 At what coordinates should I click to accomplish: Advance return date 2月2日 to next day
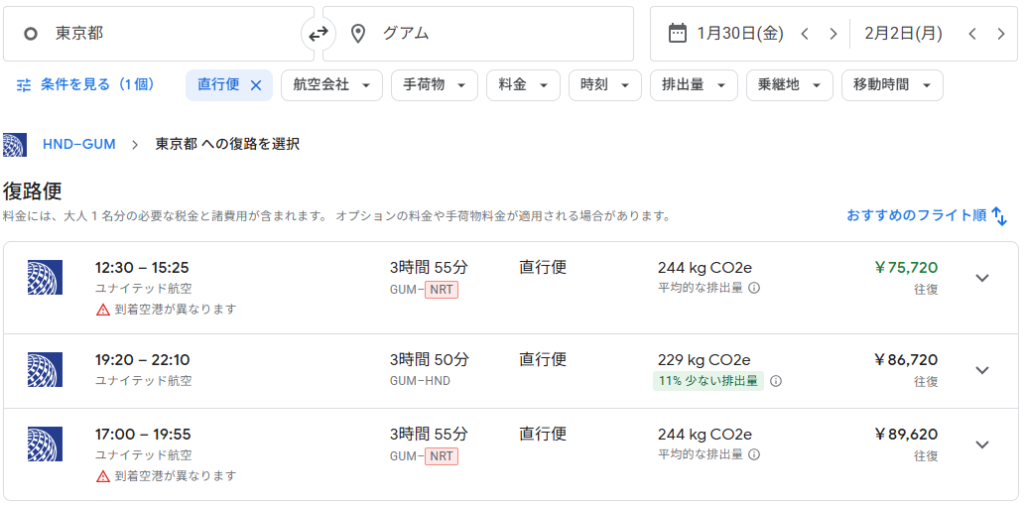point(1001,33)
